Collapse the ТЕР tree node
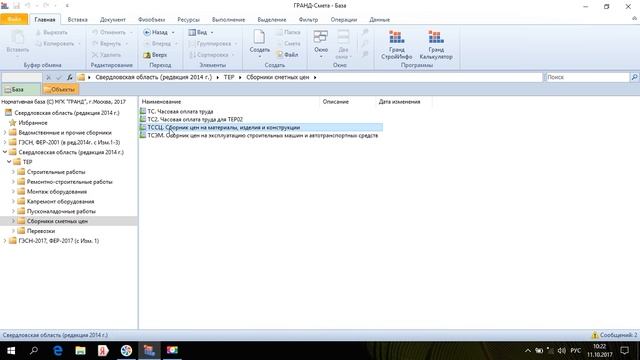Viewport: 640px width, 360px height. [9, 162]
